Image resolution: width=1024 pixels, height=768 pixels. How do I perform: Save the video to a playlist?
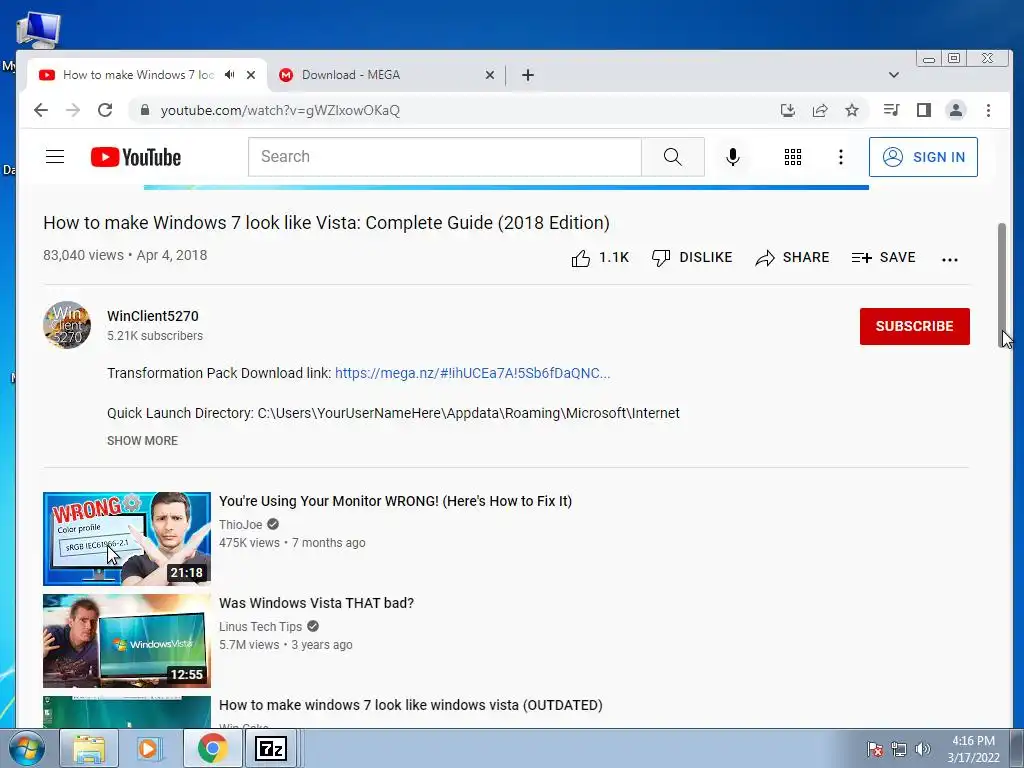883,258
